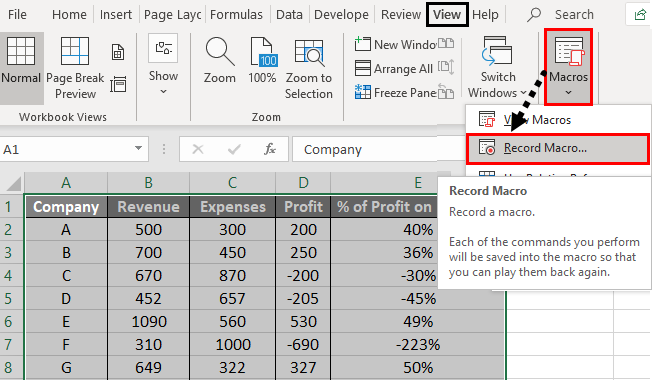
Task: Open the File tab
Action: [x=17, y=15]
